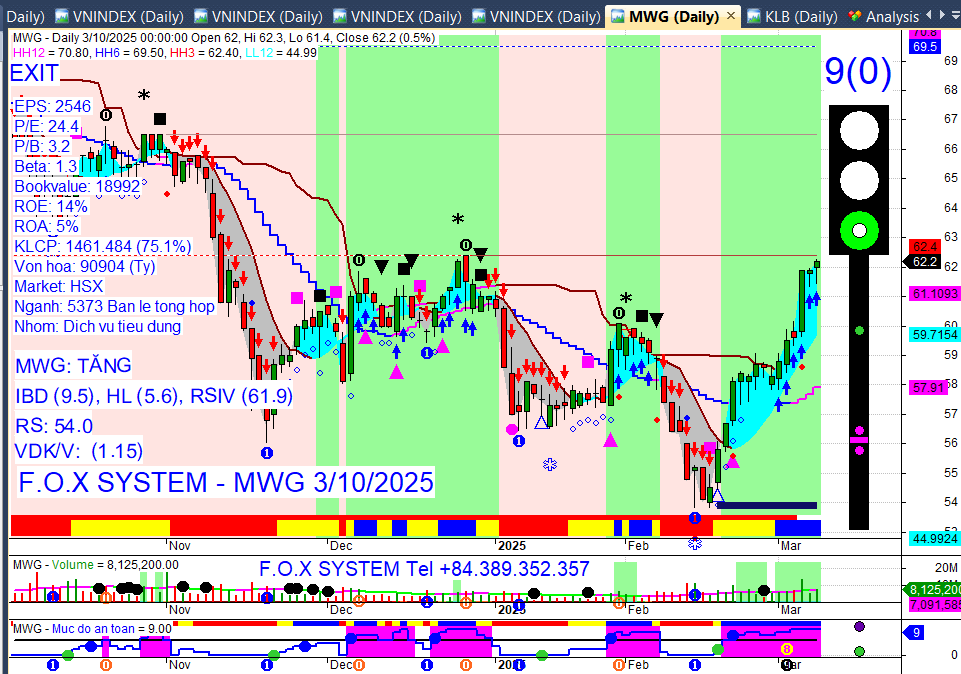Click the purple dot beside the safety pane

(x=859, y=627)
